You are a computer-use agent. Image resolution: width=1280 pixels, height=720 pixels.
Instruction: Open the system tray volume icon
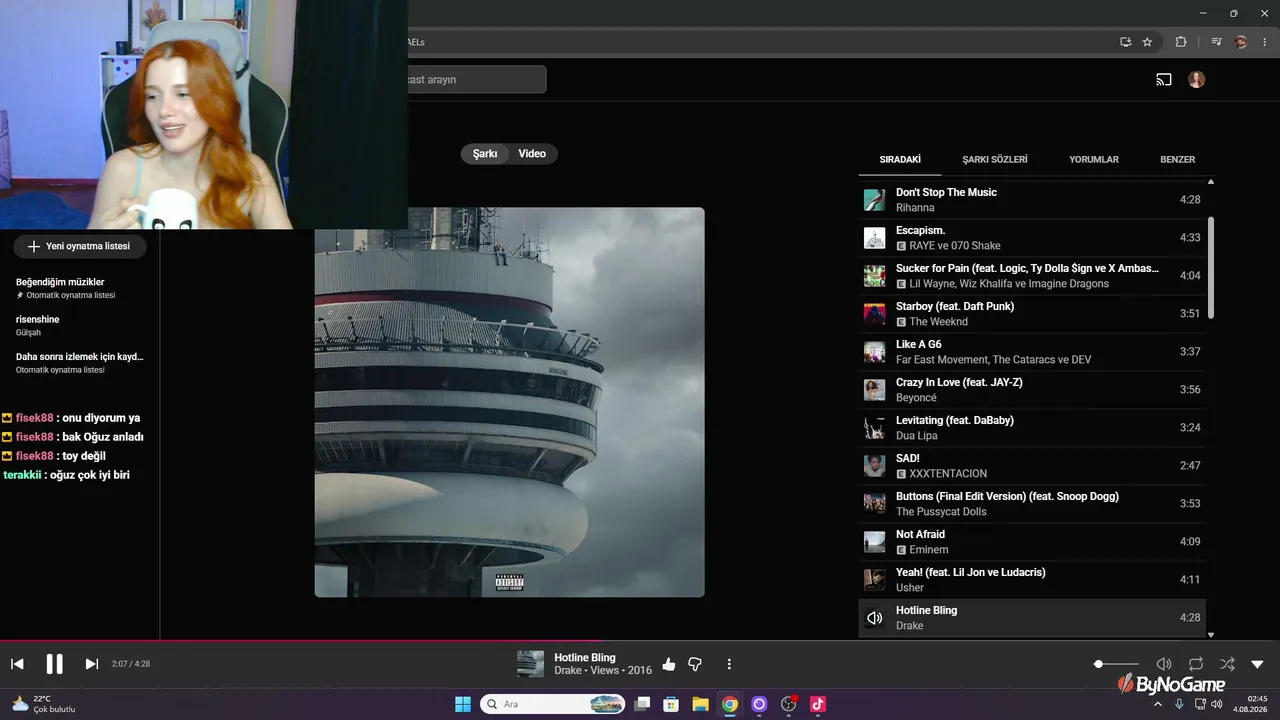[x=1216, y=704]
